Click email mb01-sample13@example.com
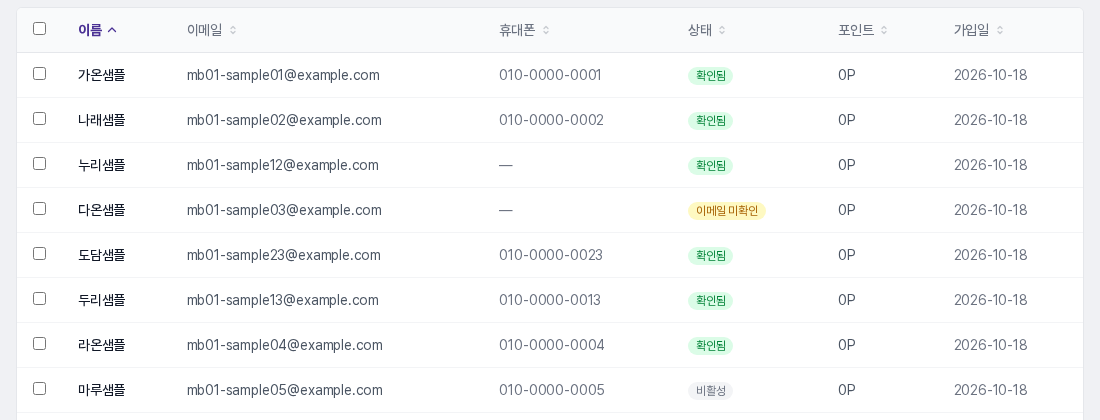Viewport: 1100px width, 420px height. point(283,299)
